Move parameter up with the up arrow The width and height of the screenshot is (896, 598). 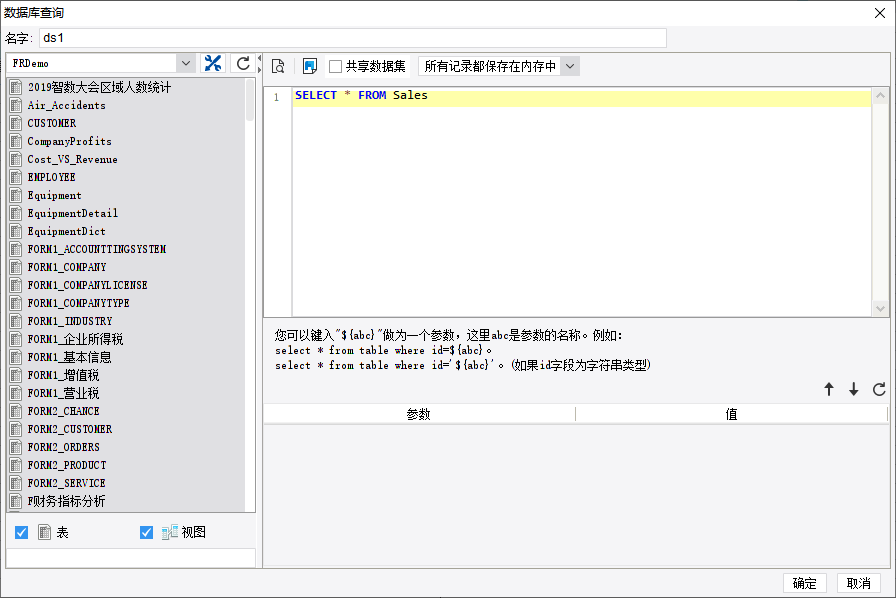pyautogui.click(x=829, y=389)
